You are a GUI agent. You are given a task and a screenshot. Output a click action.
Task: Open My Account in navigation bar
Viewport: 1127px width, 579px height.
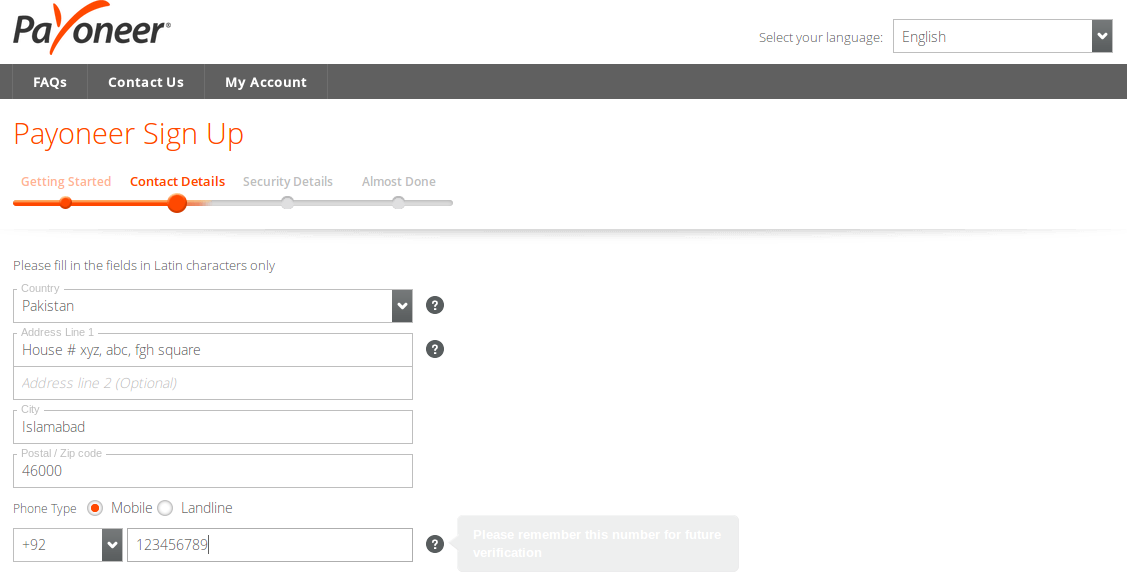(266, 82)
